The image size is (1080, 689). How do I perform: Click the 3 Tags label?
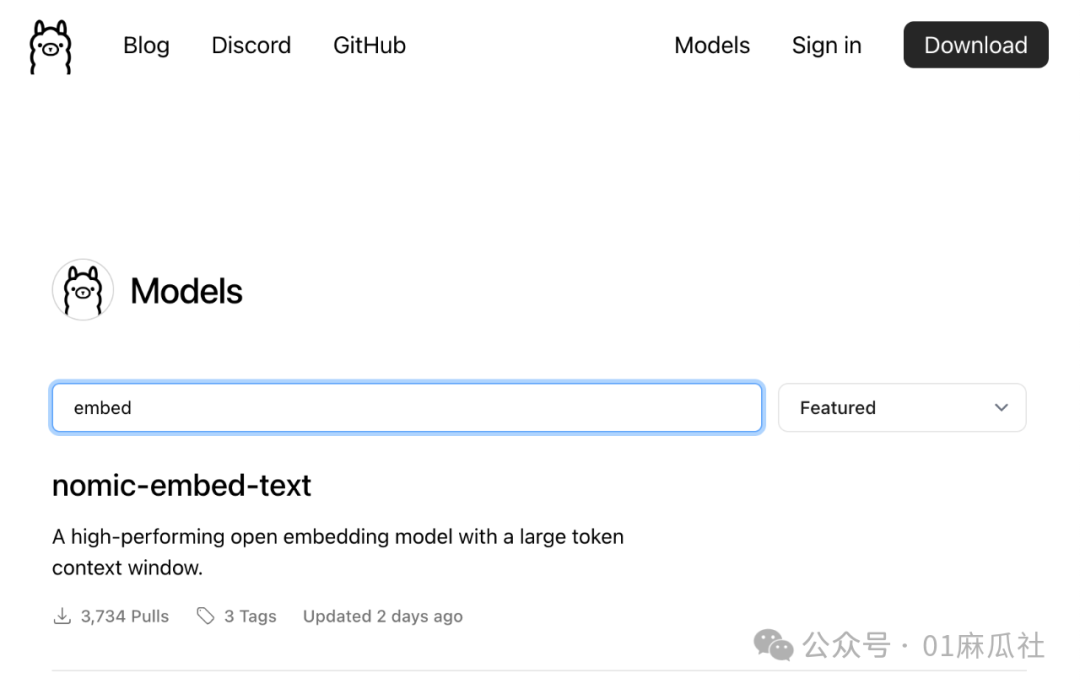[x=250, y=616]
